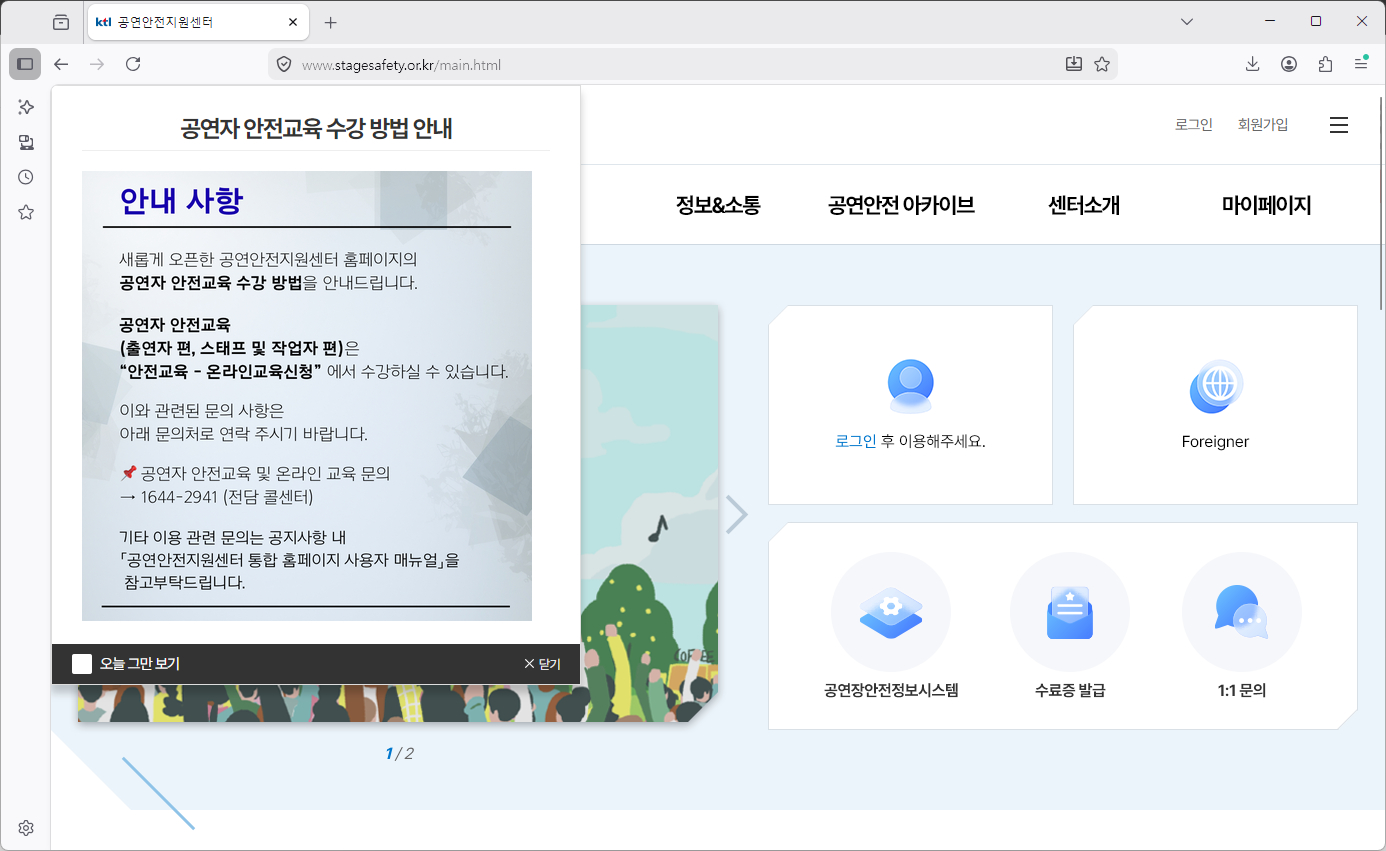Open the tab overview button in title bar
The height and width of the screenshot is (851, 1386).
(61, 22)
